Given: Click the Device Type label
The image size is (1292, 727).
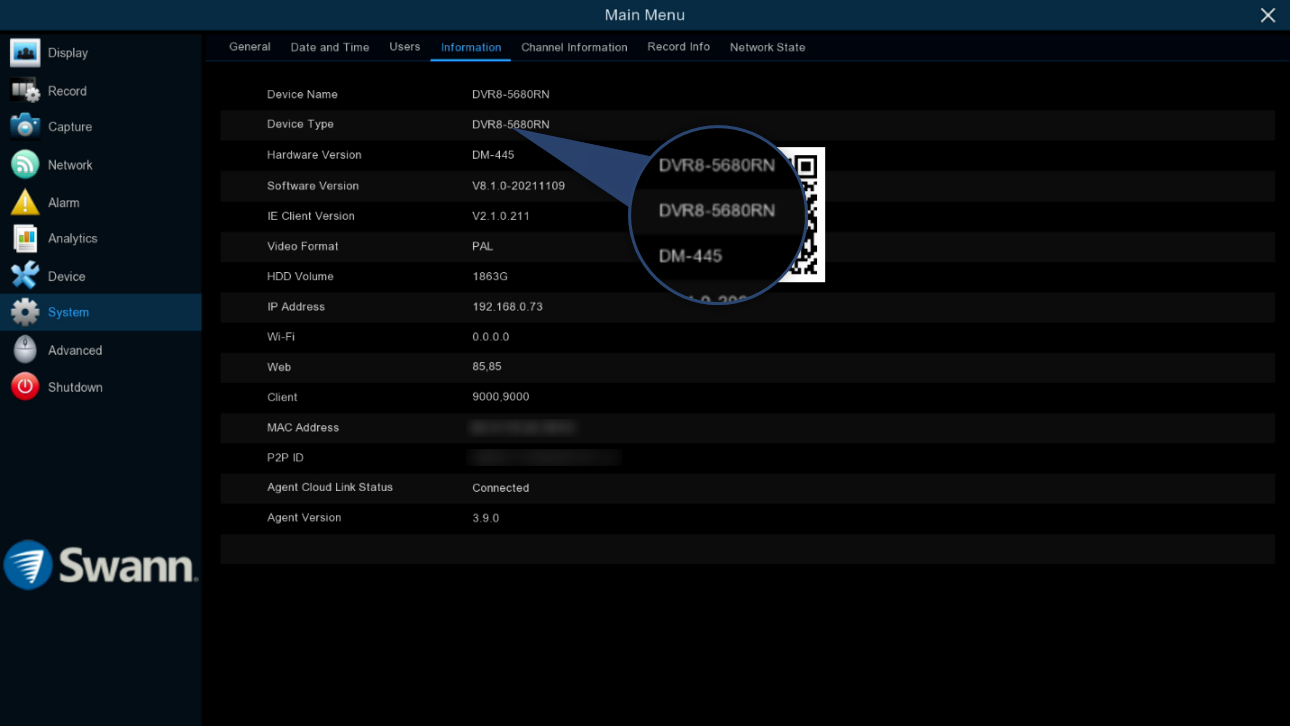Looking at the screenshot, I should (300, 124).
